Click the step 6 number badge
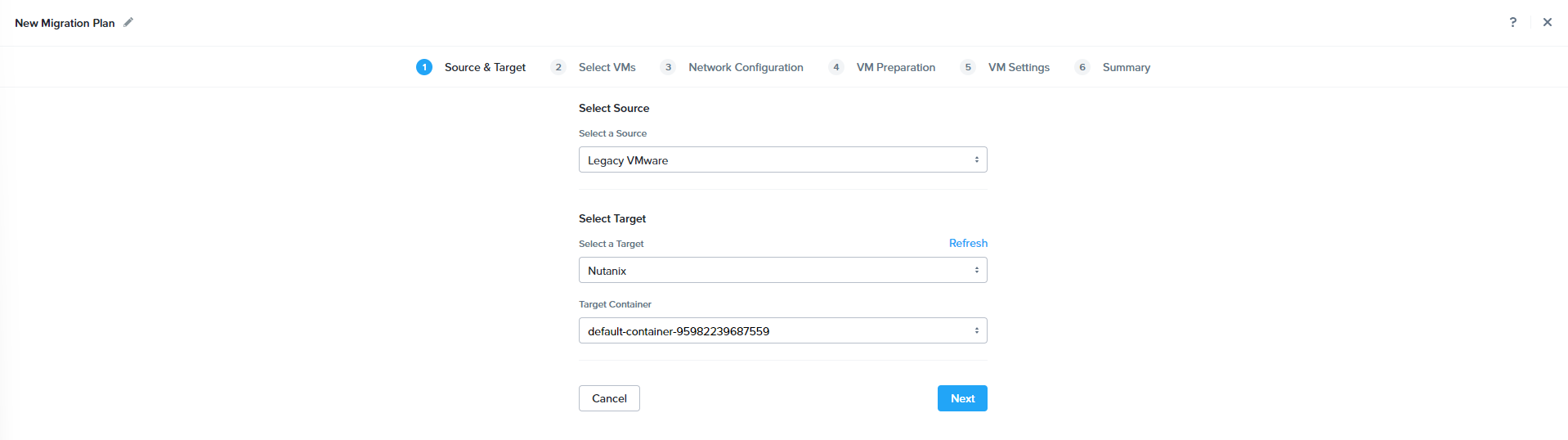This screenshot has width=1568, height=440. pyautogui.click(x=1082, y=67)
